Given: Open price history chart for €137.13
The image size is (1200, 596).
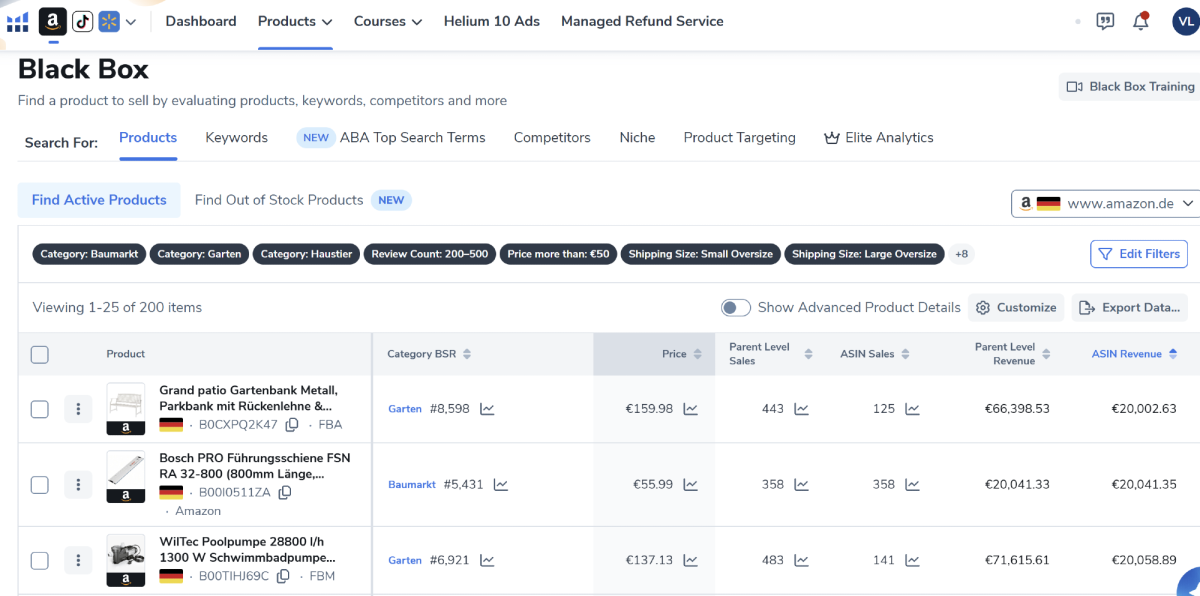Looking at the screenshot, I should pos(690,561).
